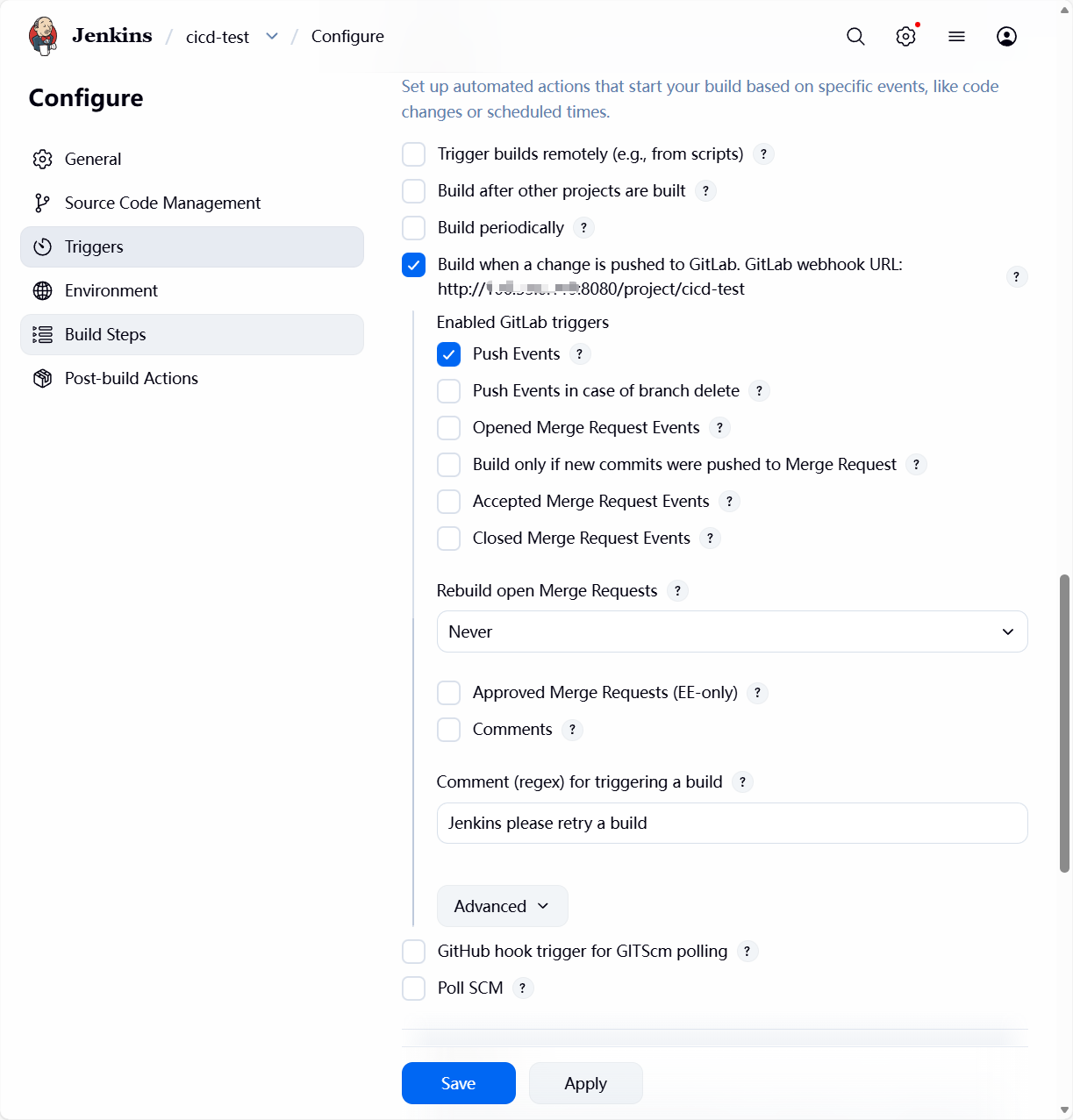Click the General gear icon in sidebar
This screenshot has height=1120, width=1073.
click(x=42, y=159)
